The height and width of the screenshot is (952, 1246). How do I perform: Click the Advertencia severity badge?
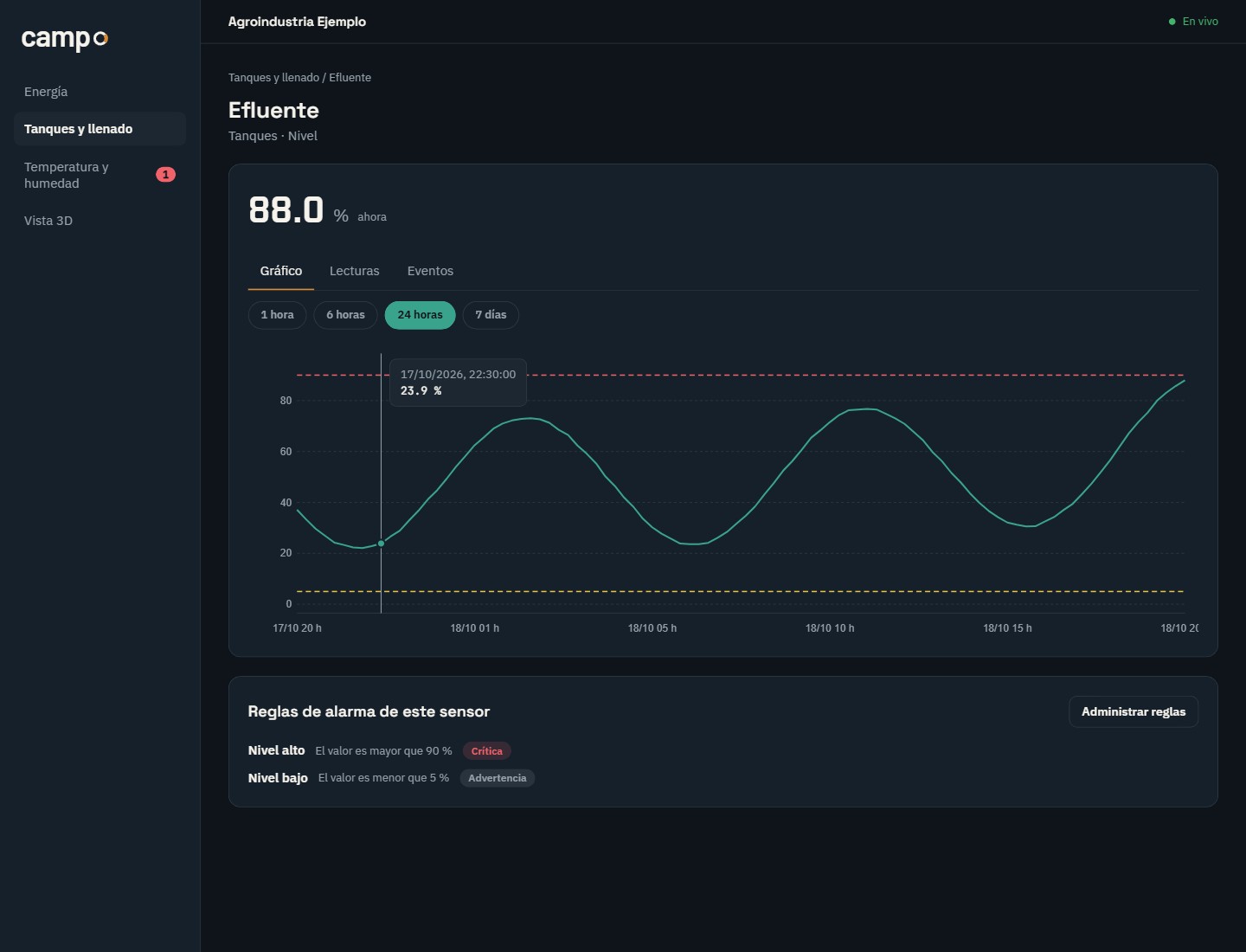click(497, 778)
